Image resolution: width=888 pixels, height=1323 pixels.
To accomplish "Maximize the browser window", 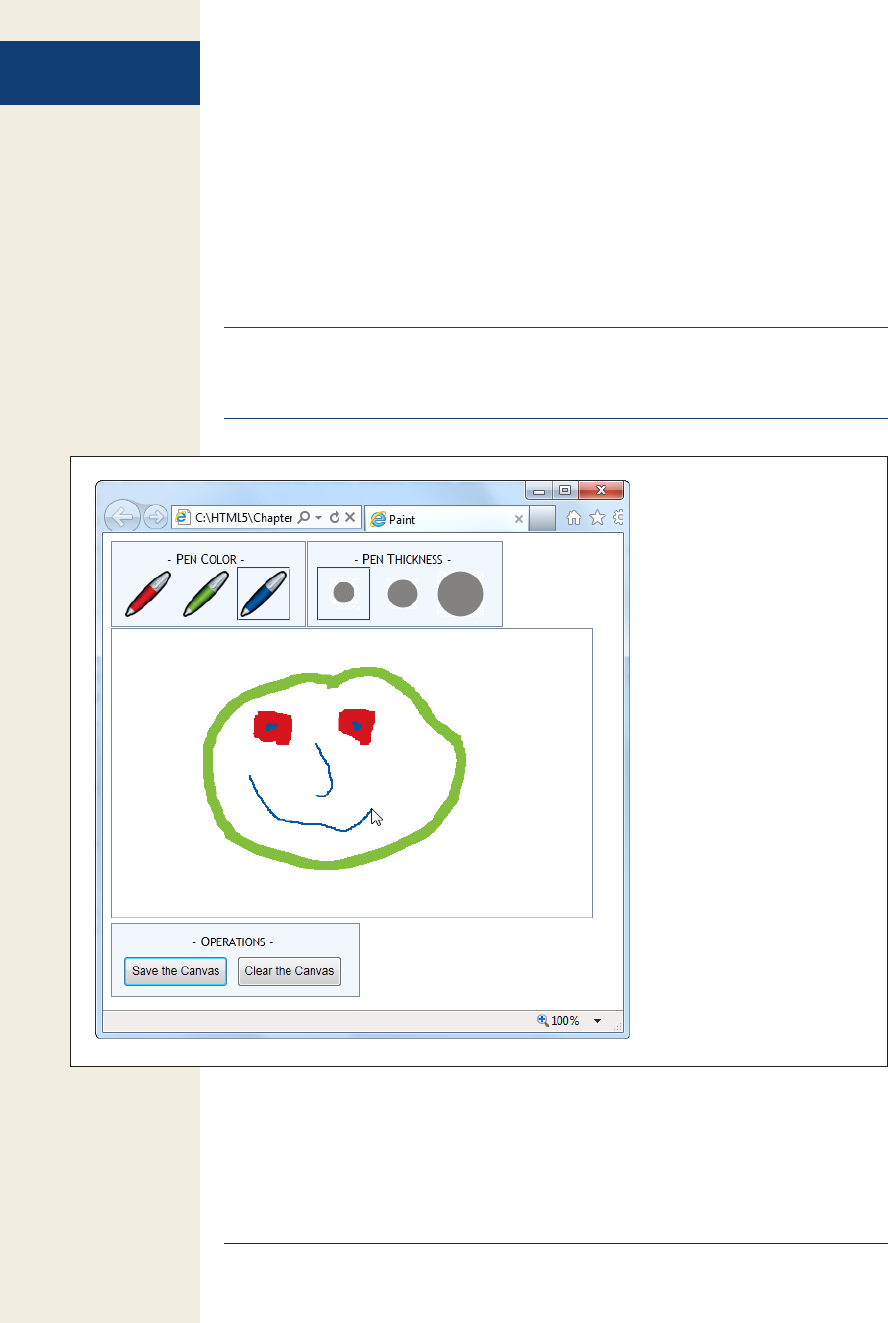I will [x=565, y=490].
